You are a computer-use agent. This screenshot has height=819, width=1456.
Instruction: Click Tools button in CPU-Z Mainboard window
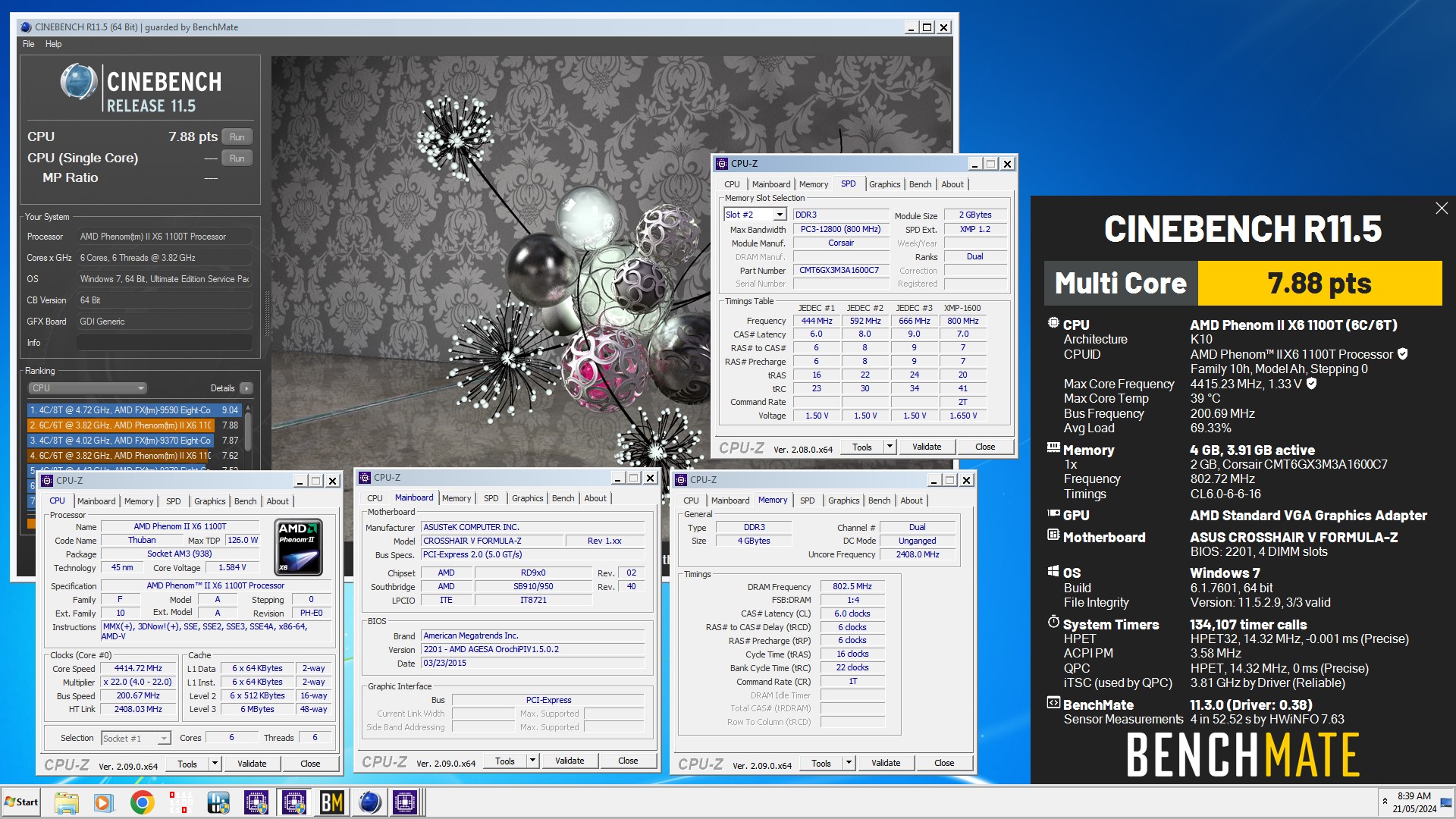click(505, 761)
